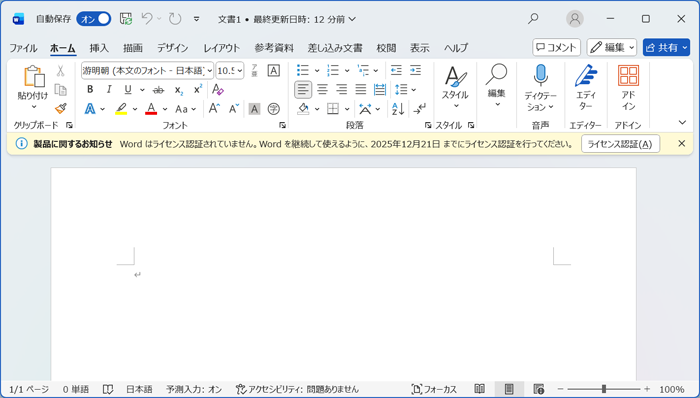The height and width of the screenshot is (398, 700).
Task: Open the line spacing dropdown
Action: (413, 90)
